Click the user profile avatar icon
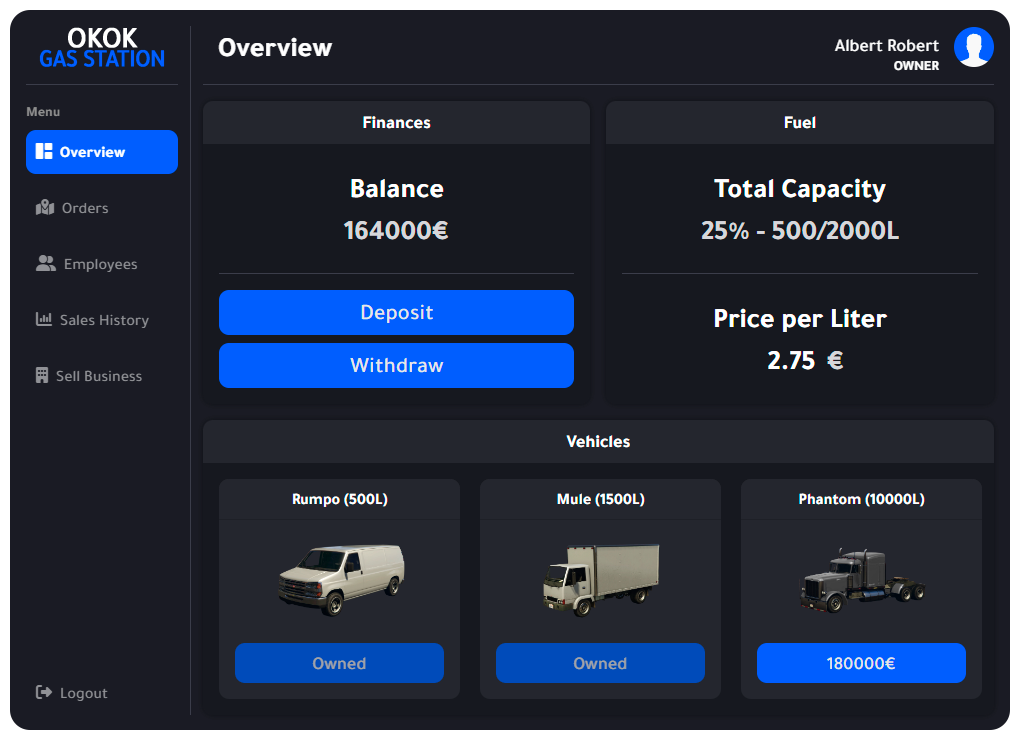The height and width of the screenshot is (740, 1020). 973,47
